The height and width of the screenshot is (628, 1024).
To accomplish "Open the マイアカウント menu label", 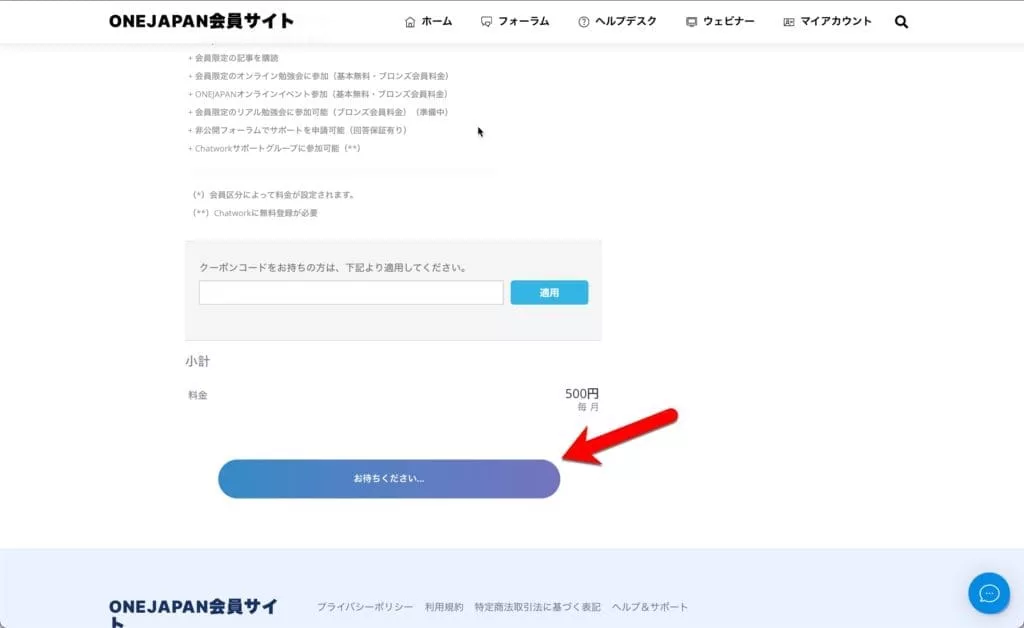I will (x=836, y=21).
